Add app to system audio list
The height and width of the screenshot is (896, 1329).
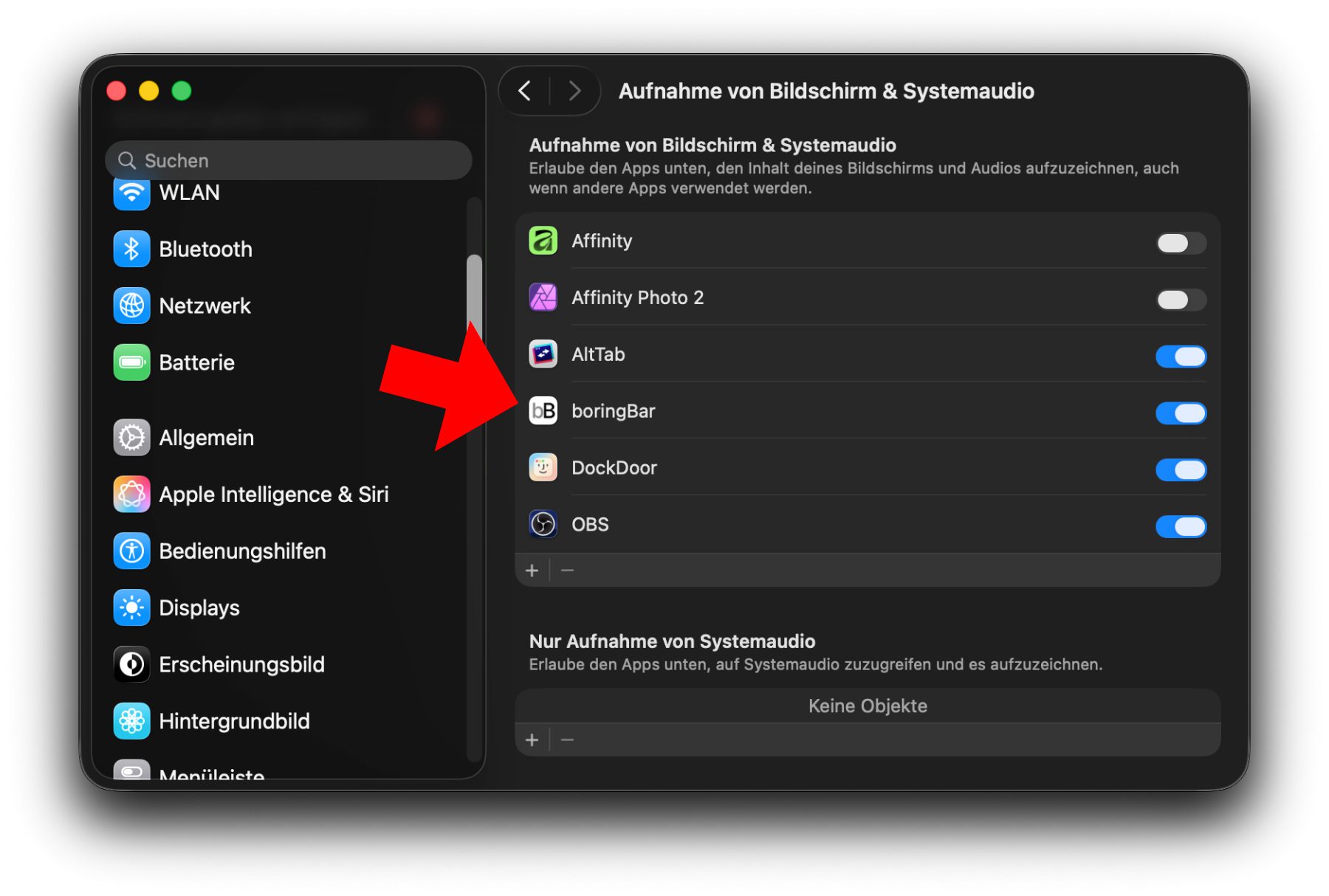tap(532, 740)
